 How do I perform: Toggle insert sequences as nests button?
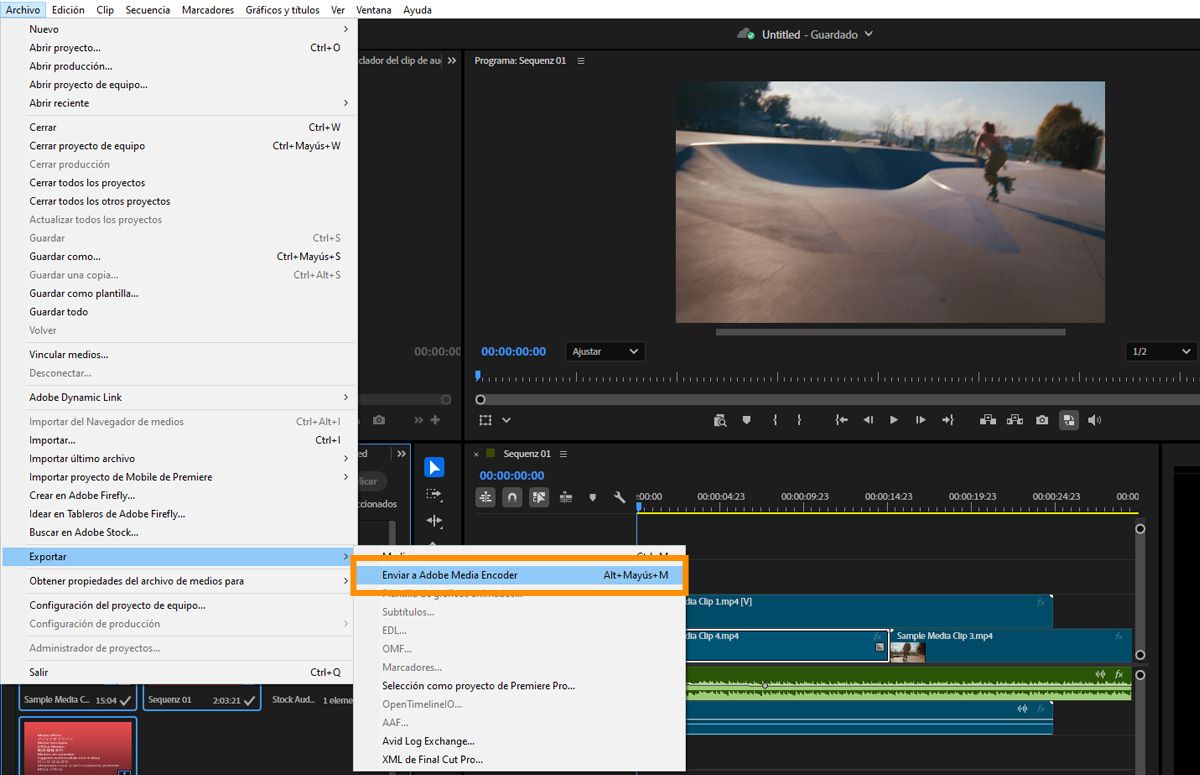point(486,497)
